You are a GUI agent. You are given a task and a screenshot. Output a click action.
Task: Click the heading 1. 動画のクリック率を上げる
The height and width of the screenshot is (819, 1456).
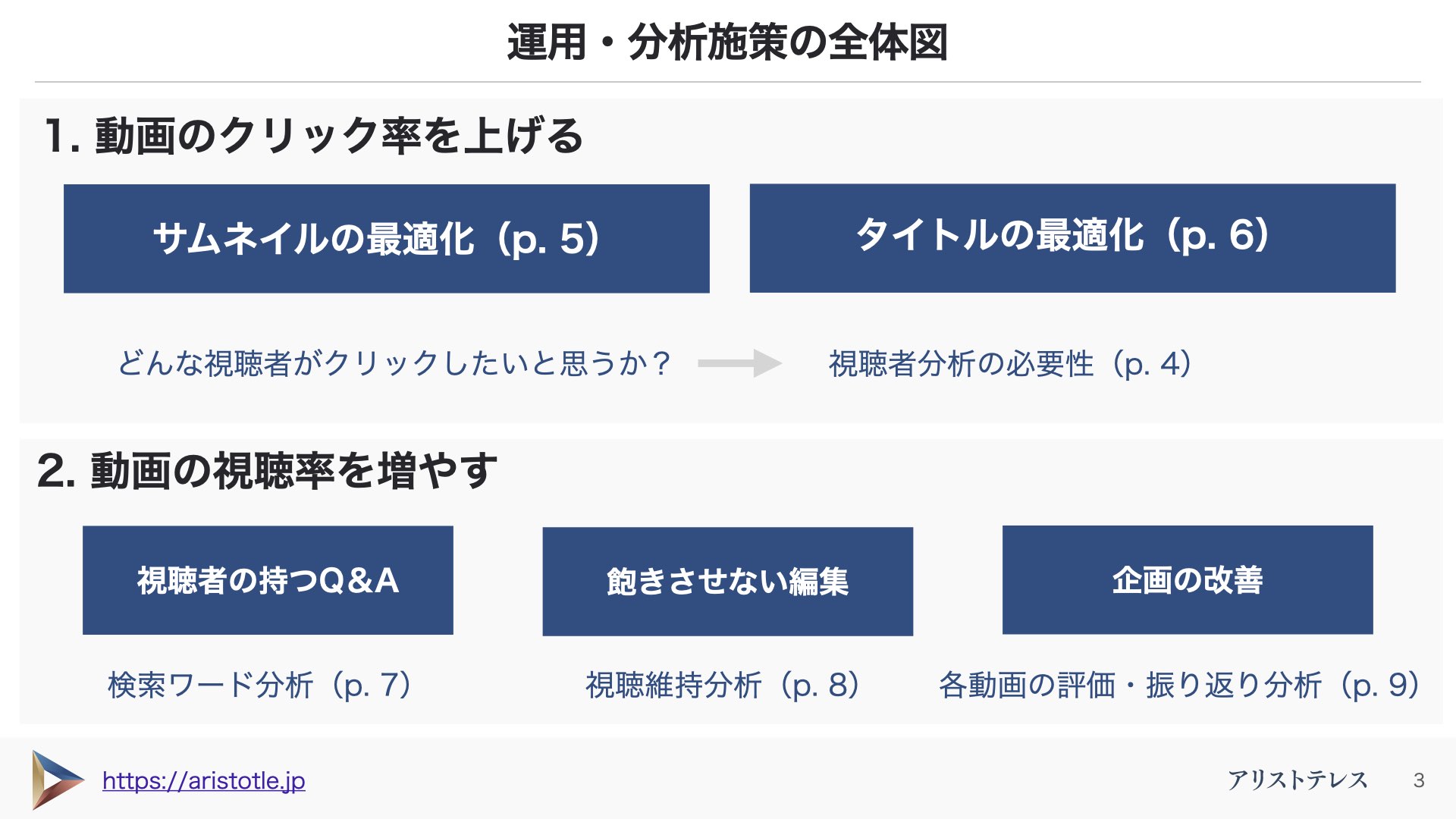click(x=314, y=136)
